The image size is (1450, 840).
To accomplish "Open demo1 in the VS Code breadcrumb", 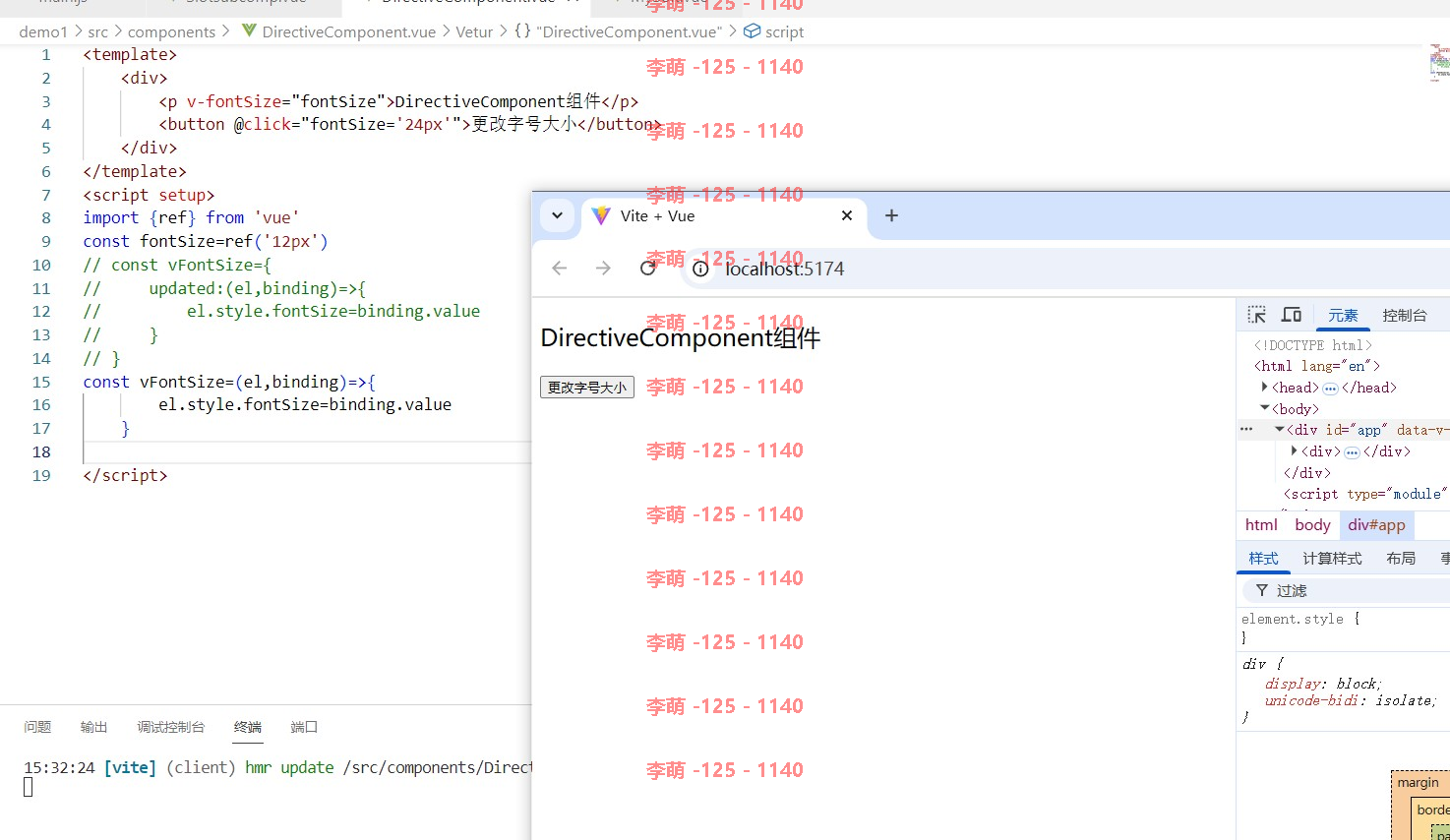I will coord(43,32).
